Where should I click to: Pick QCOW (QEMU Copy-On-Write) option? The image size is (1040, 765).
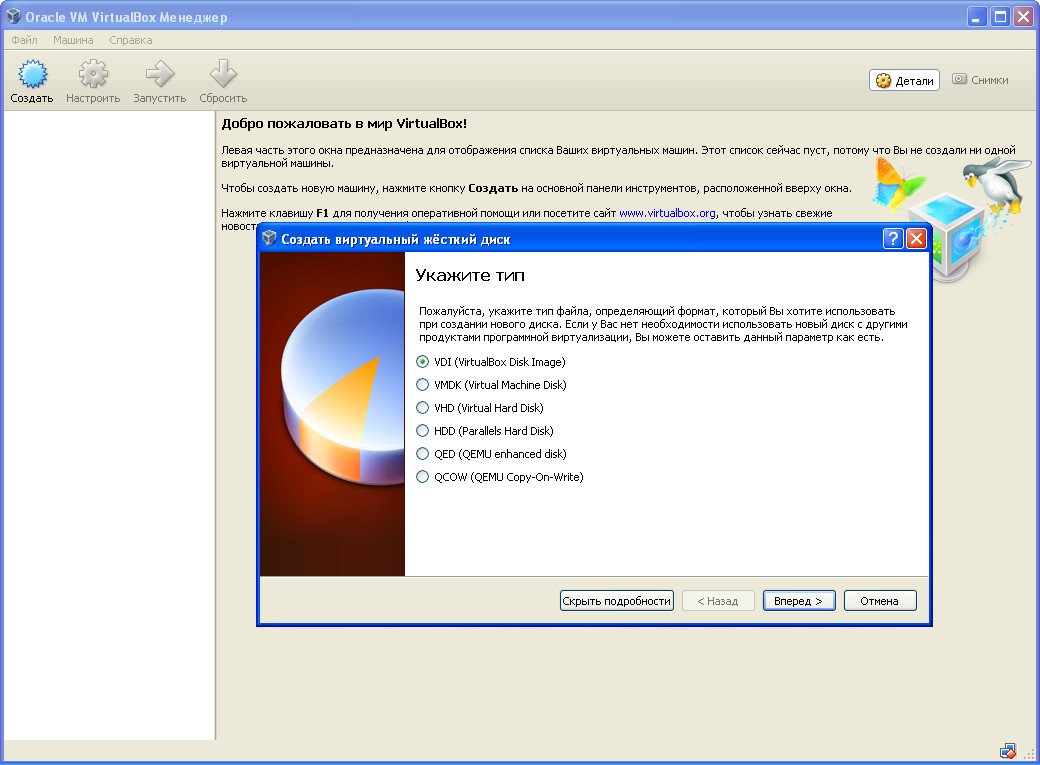click(x=423, y=477)
